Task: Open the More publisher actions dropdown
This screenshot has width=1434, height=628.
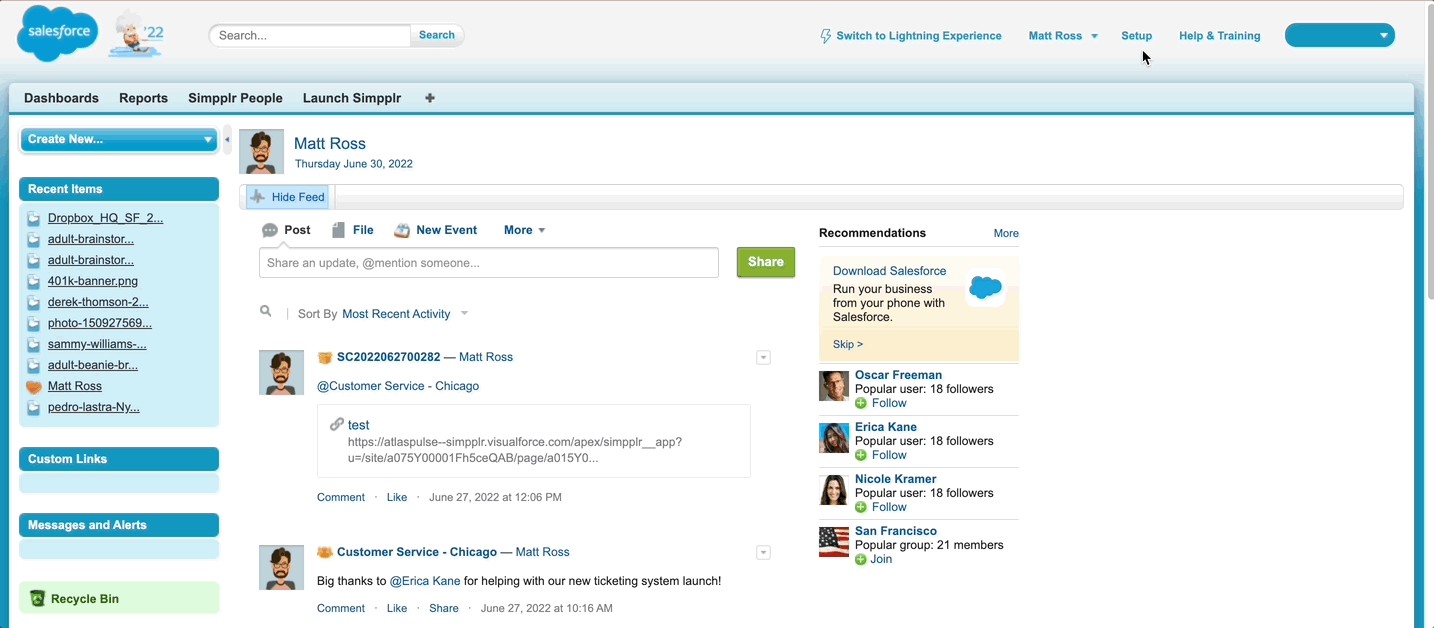Action: (525, 230)
